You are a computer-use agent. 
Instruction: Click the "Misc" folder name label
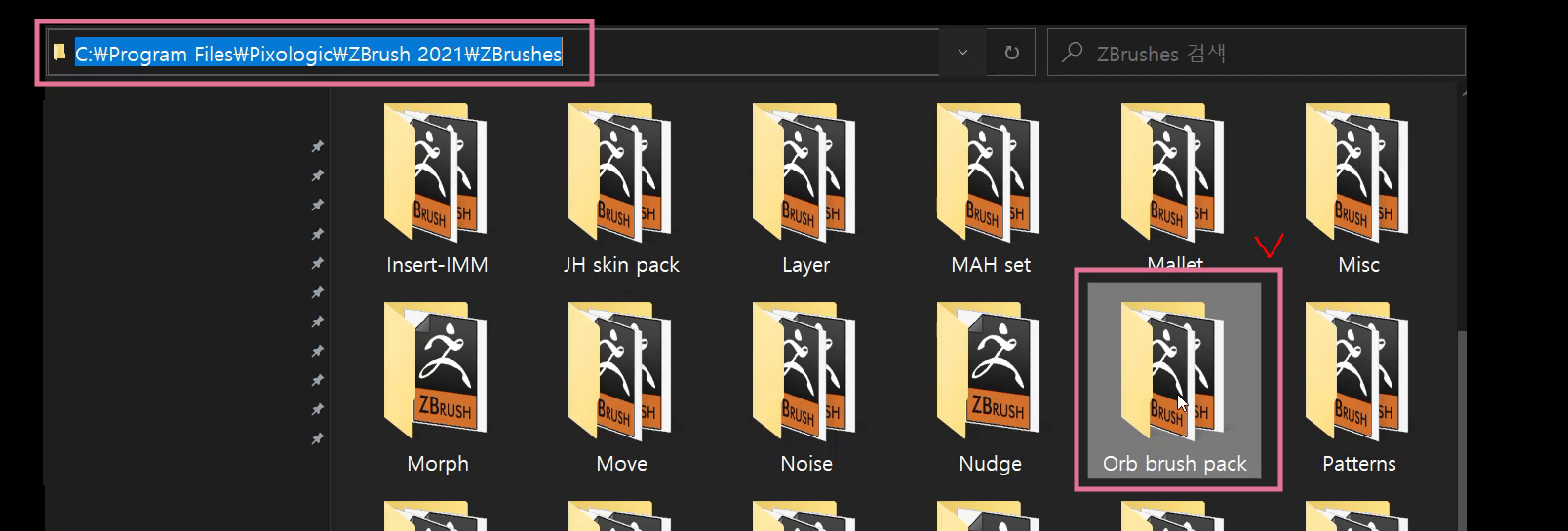(1358, 265)
